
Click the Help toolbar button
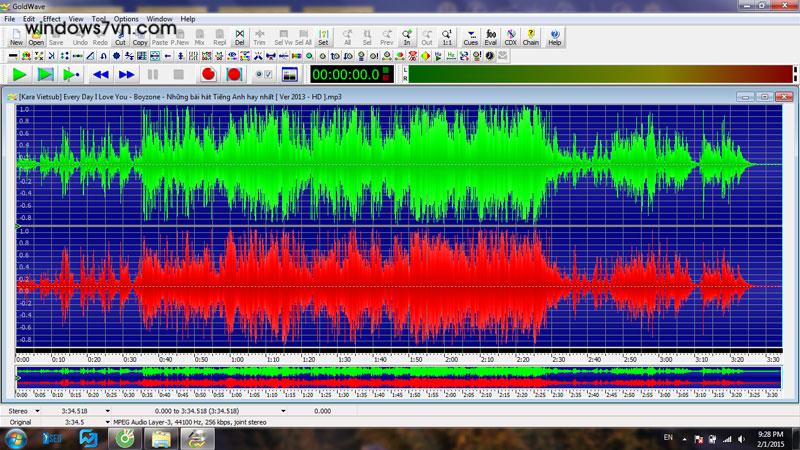[554, 37]
